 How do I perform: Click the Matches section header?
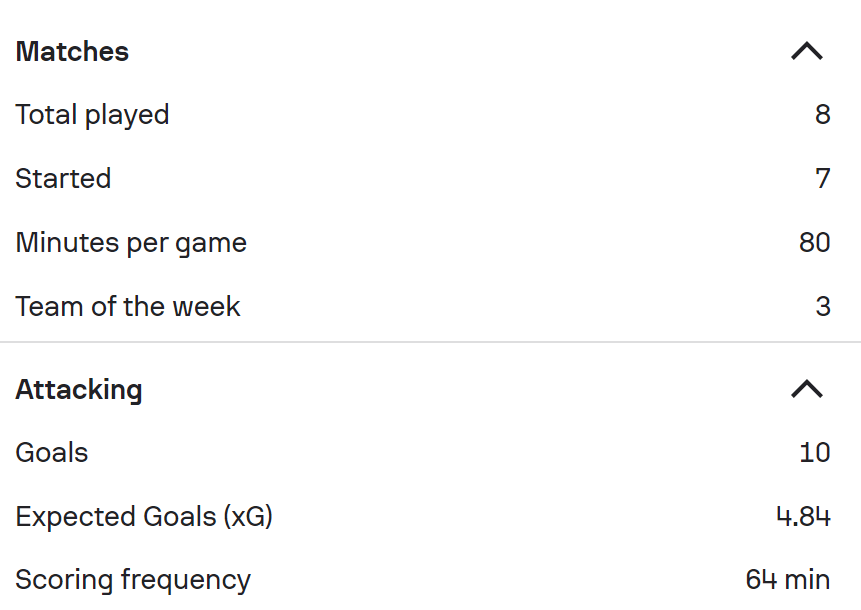point(72,51)
